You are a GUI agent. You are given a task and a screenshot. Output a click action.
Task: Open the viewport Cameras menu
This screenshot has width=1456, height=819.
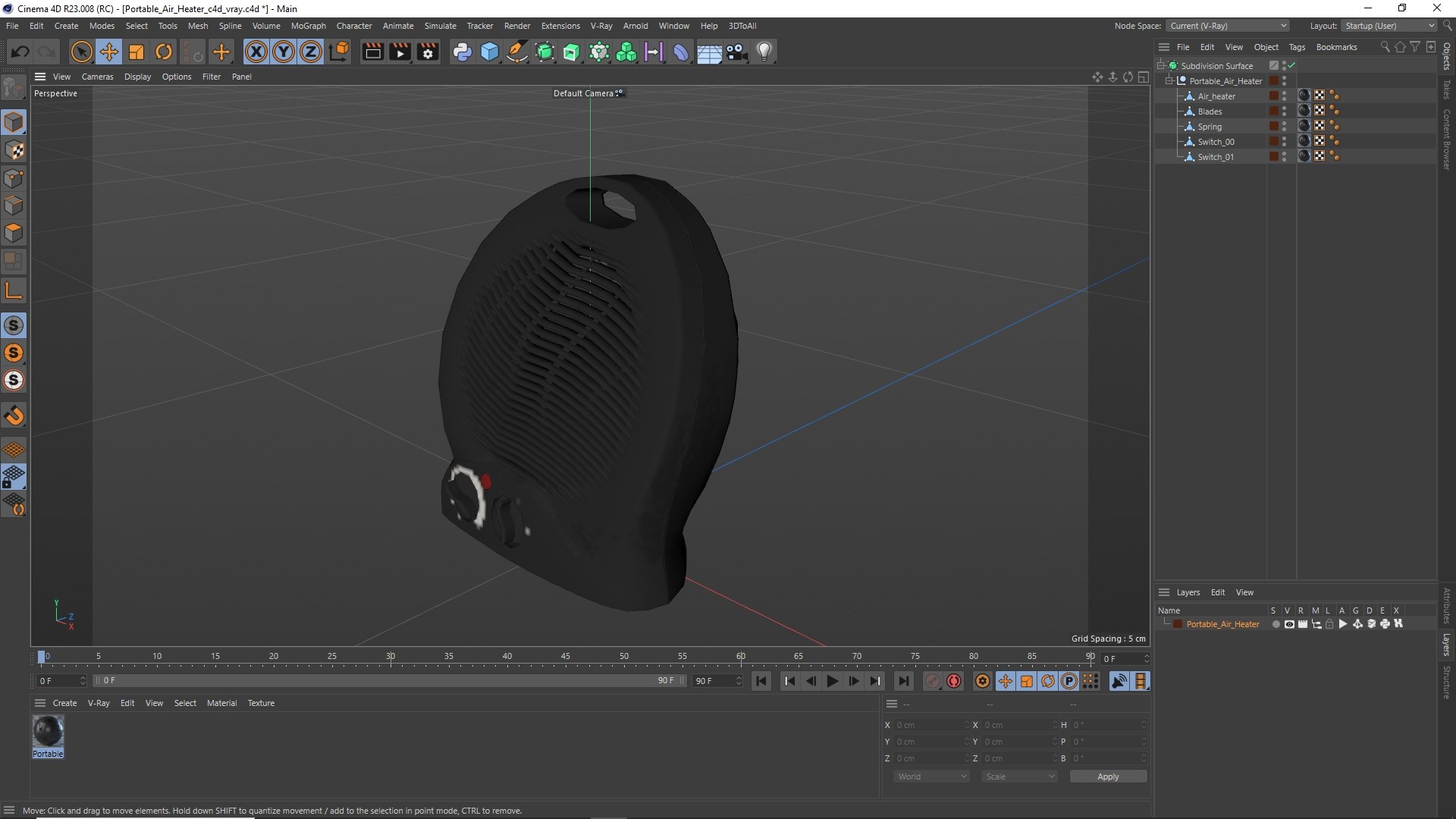97,77
